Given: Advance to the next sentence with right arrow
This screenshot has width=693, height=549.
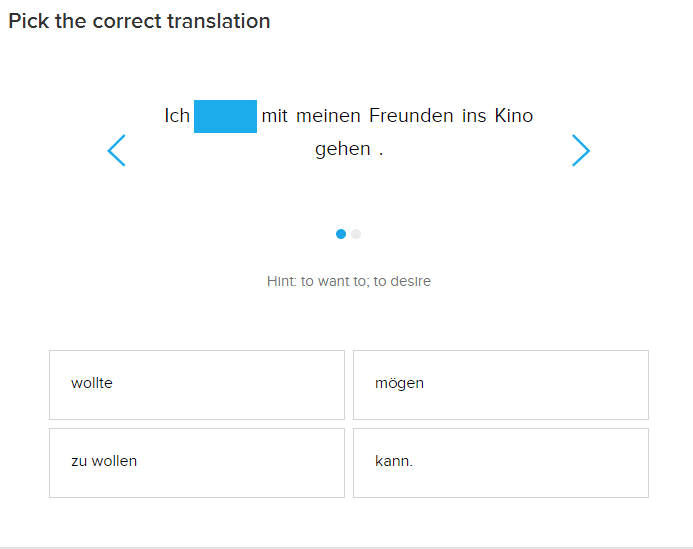Looking at the screenshot, I should (581, 150).
